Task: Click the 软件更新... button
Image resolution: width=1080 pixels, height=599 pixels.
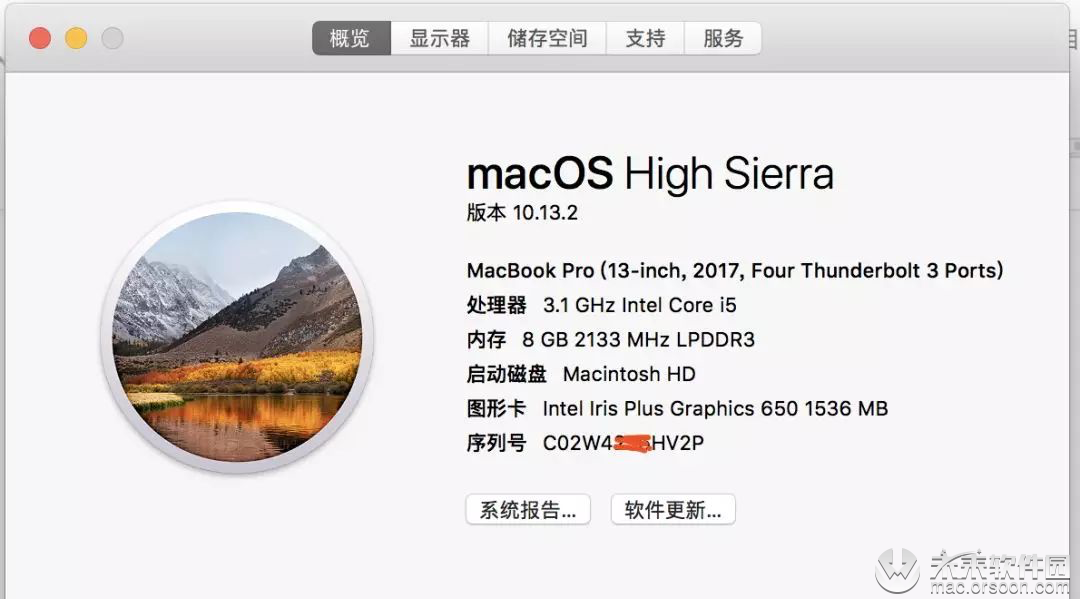Action: click(x=673, y=509)
